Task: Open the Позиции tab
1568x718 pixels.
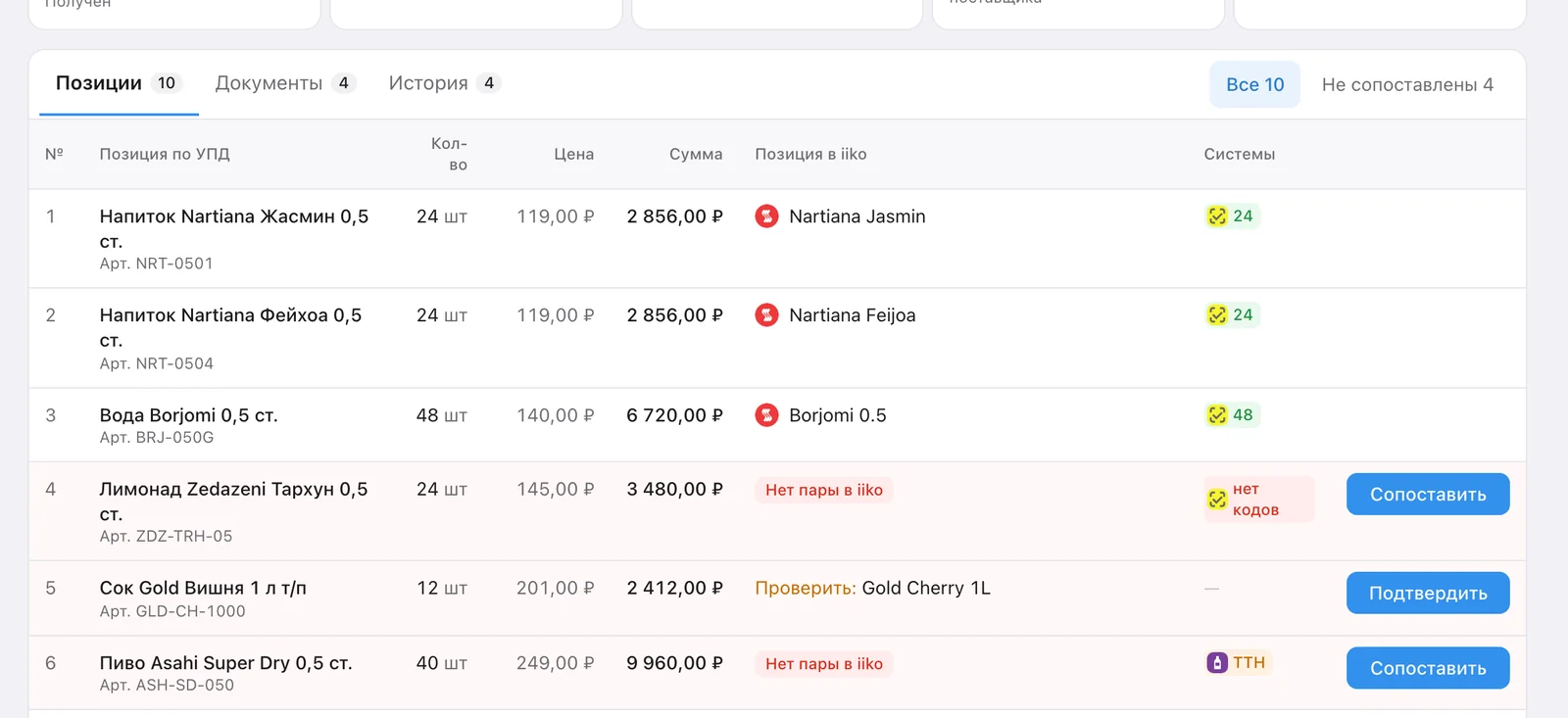Action: [119, 83]
